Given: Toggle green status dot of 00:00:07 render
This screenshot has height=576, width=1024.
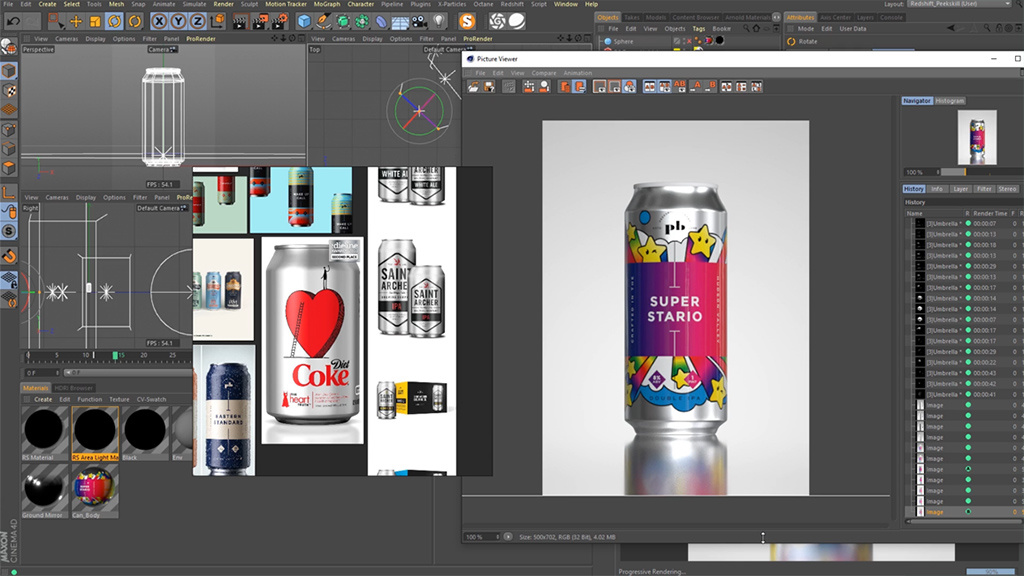Looking at the screenshot, I should click(x=968, y=223).
